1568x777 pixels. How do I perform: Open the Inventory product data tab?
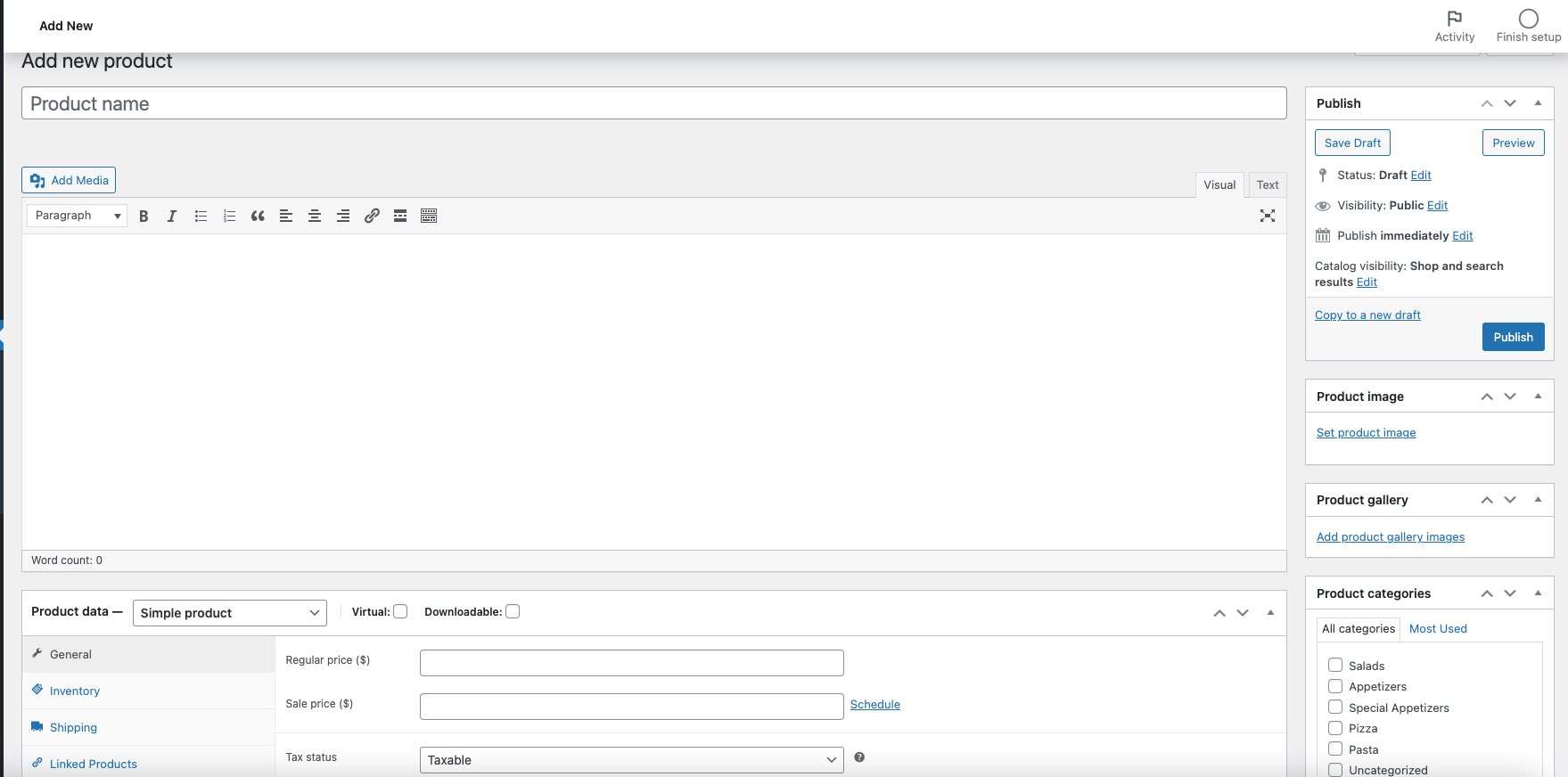click(148, 691)
